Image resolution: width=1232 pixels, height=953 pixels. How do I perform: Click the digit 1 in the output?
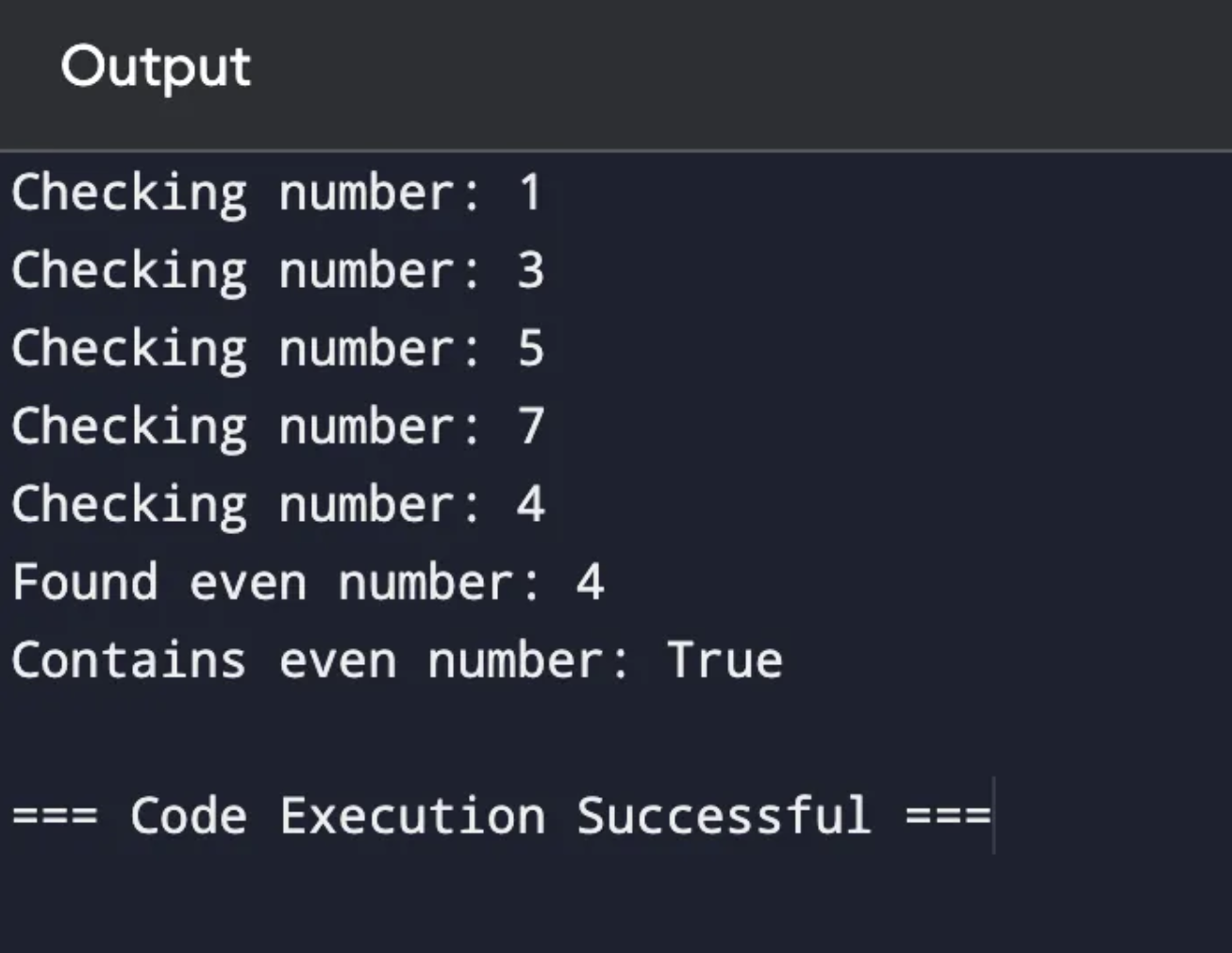(x=530, y=193)
